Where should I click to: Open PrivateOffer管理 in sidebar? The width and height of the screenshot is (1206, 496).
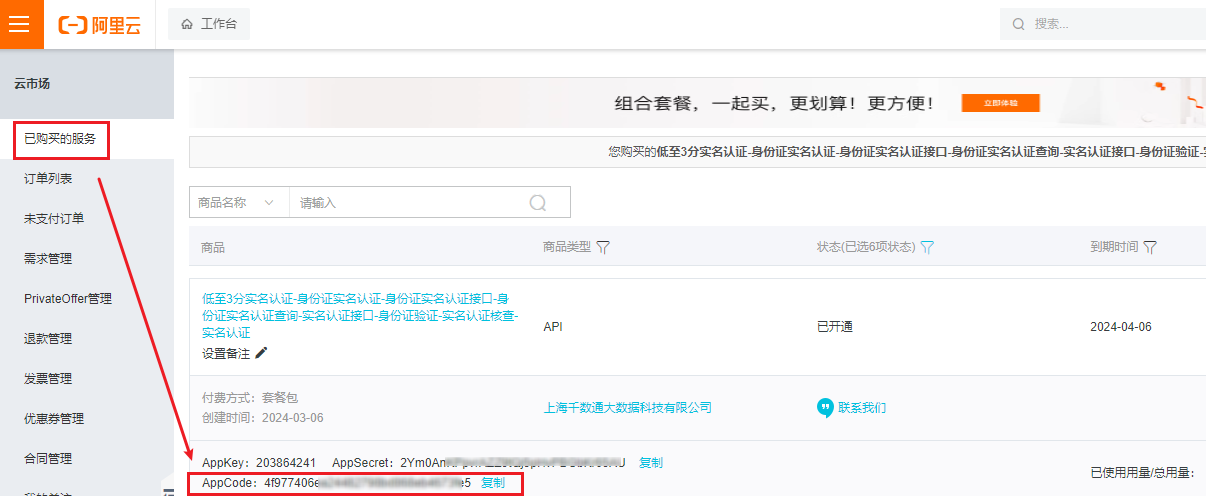click(68, 299)
